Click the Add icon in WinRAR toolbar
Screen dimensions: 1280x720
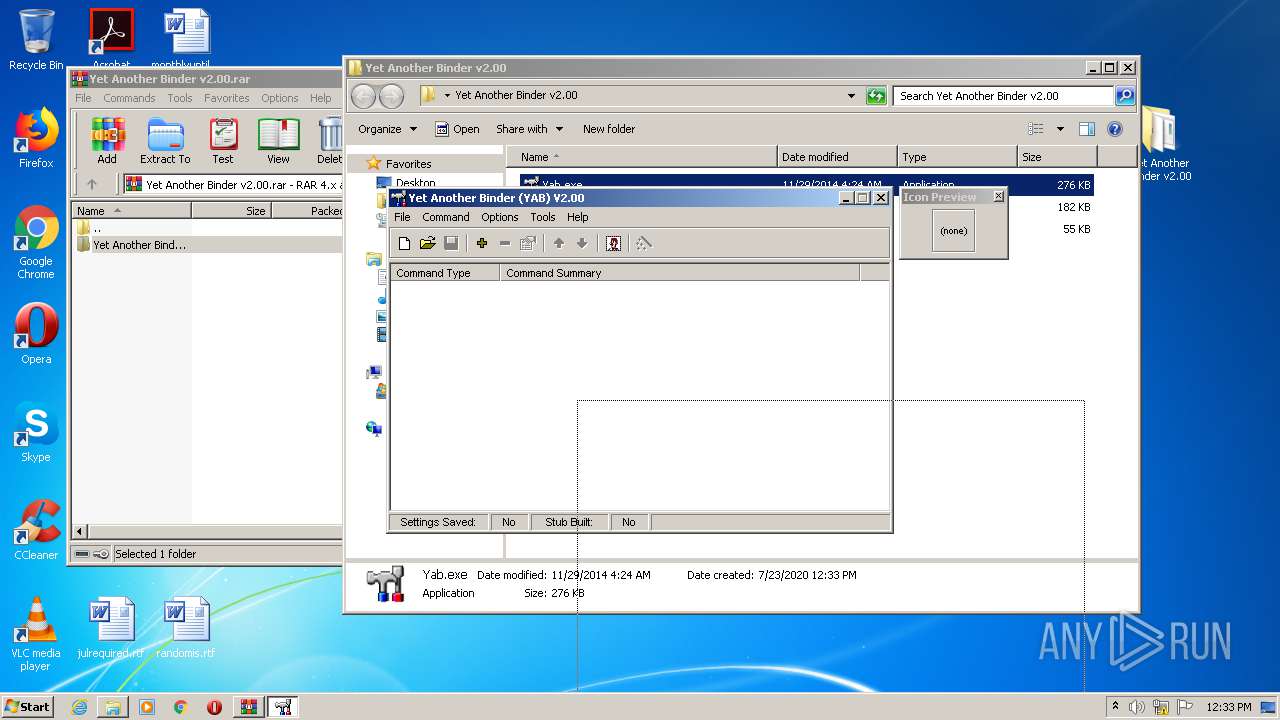pos(107,141)
